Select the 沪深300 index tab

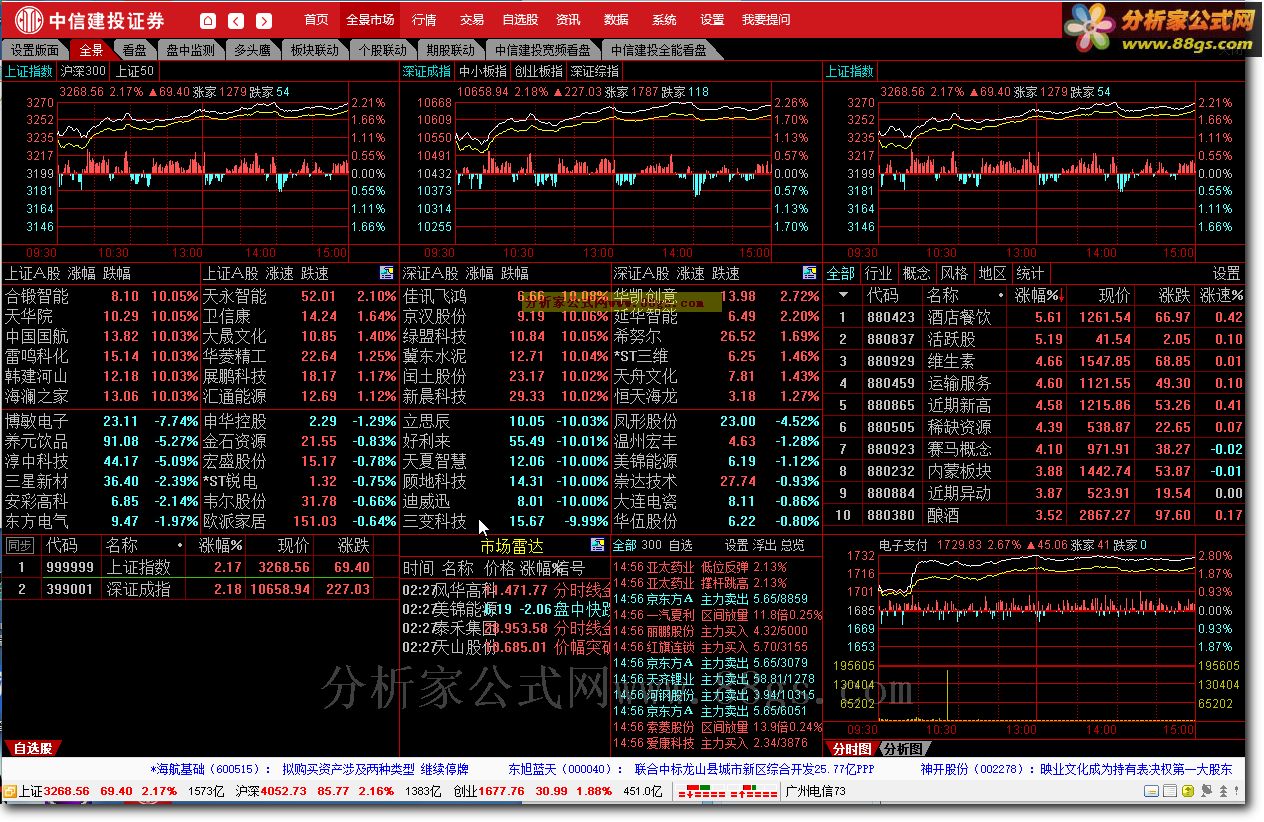pos(83,71)
